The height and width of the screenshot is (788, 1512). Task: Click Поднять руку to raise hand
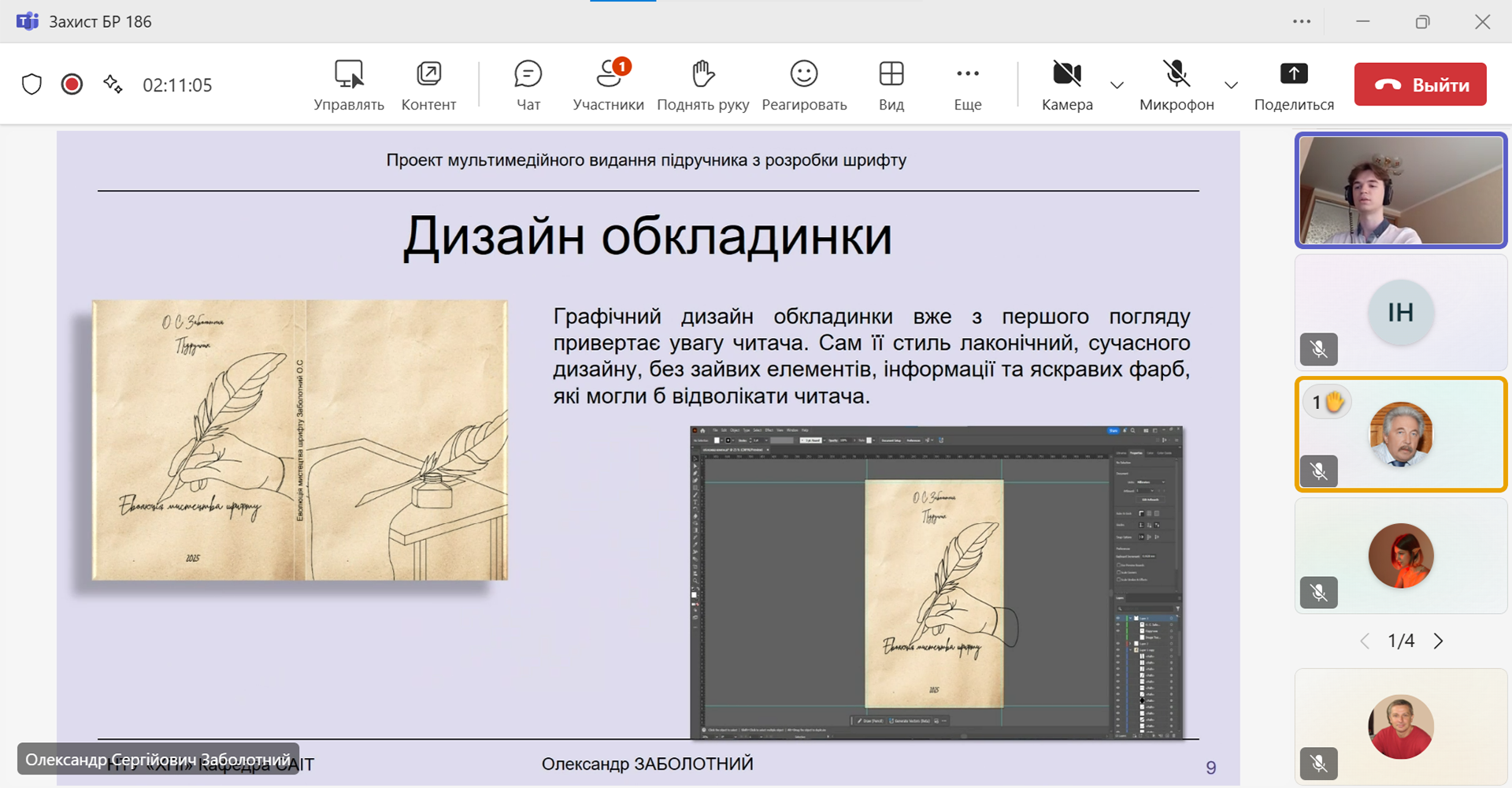click(702, 84)
